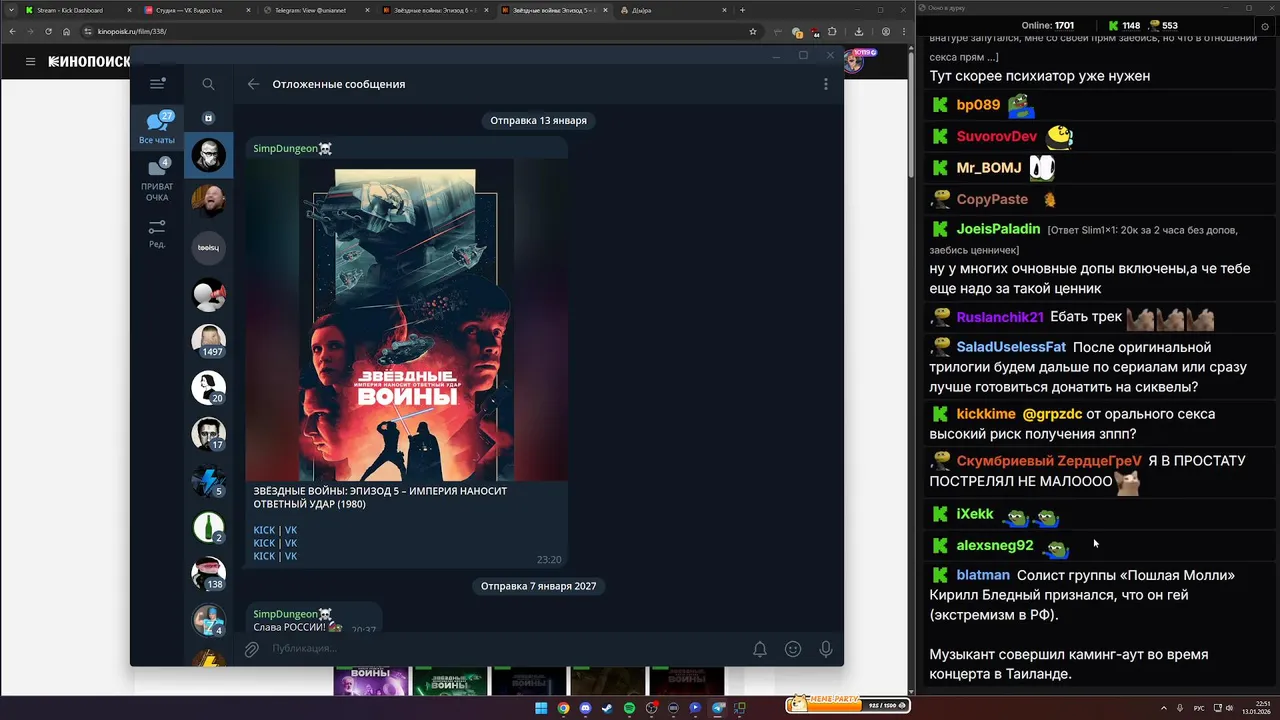This screenshot has width=1280, height=720.
Task: Bookmark this page with the star icon
Action: [753, 31]
